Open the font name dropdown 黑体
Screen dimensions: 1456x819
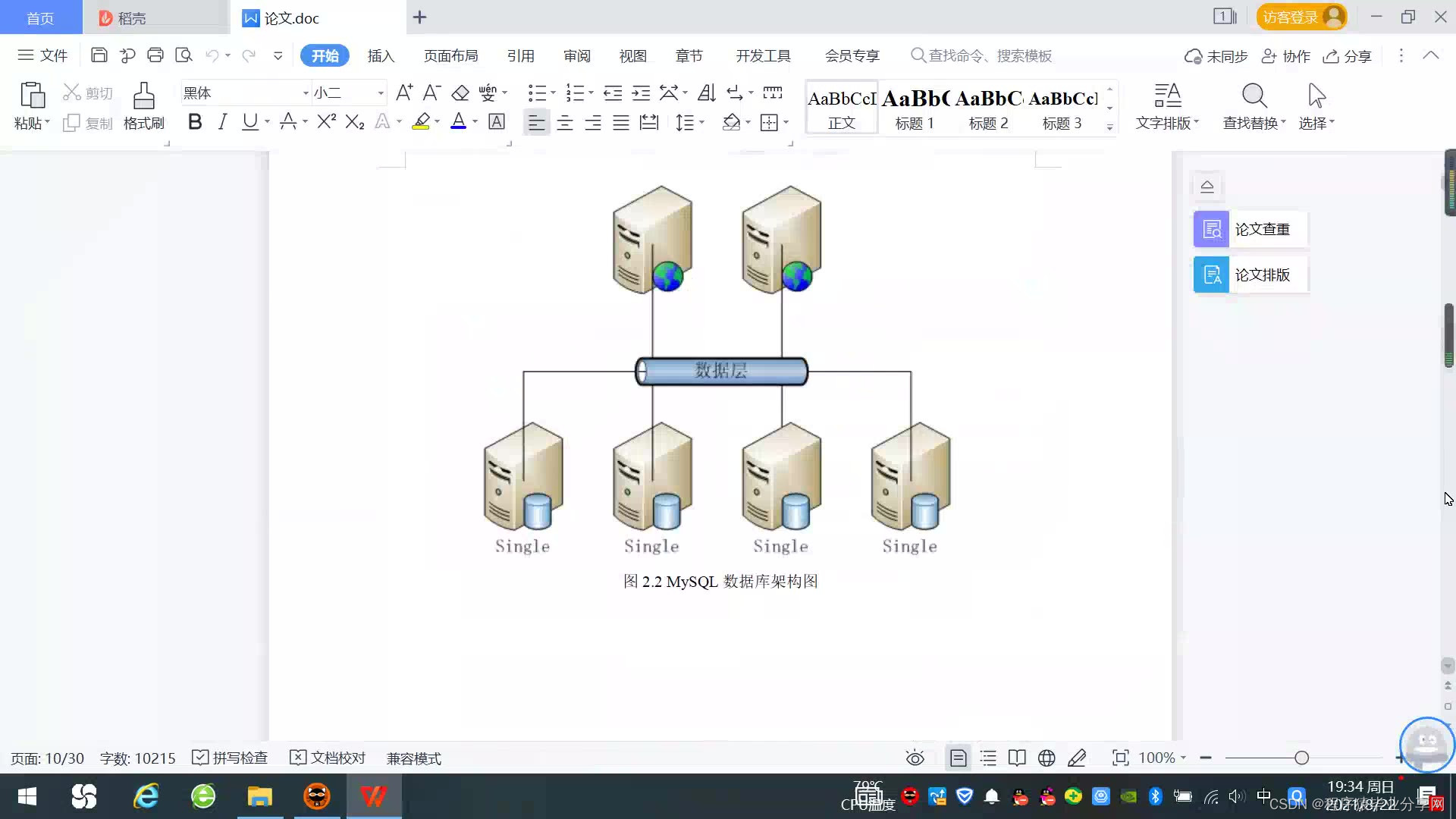(x=306, y=93)
